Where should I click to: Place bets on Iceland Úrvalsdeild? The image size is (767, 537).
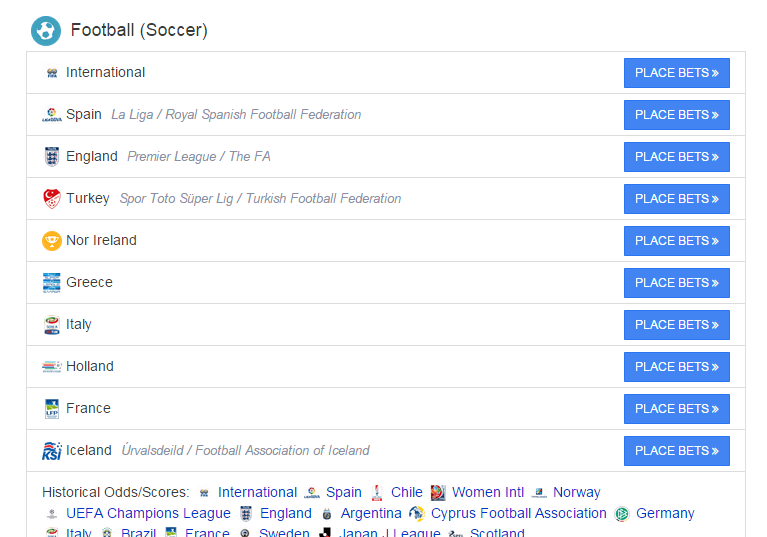click(x=677, y=451)
